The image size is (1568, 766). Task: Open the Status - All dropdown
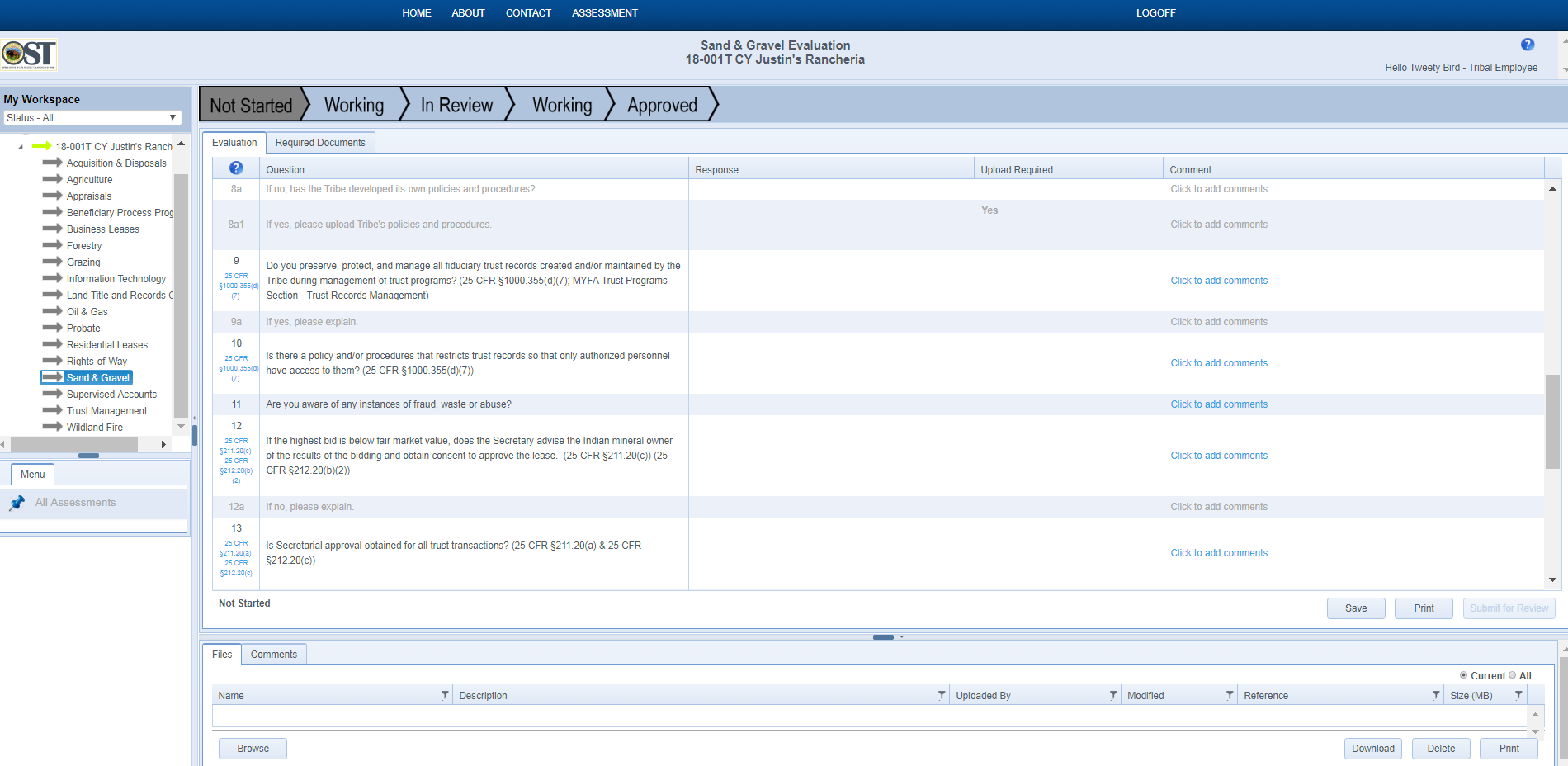tap(92, 118)
